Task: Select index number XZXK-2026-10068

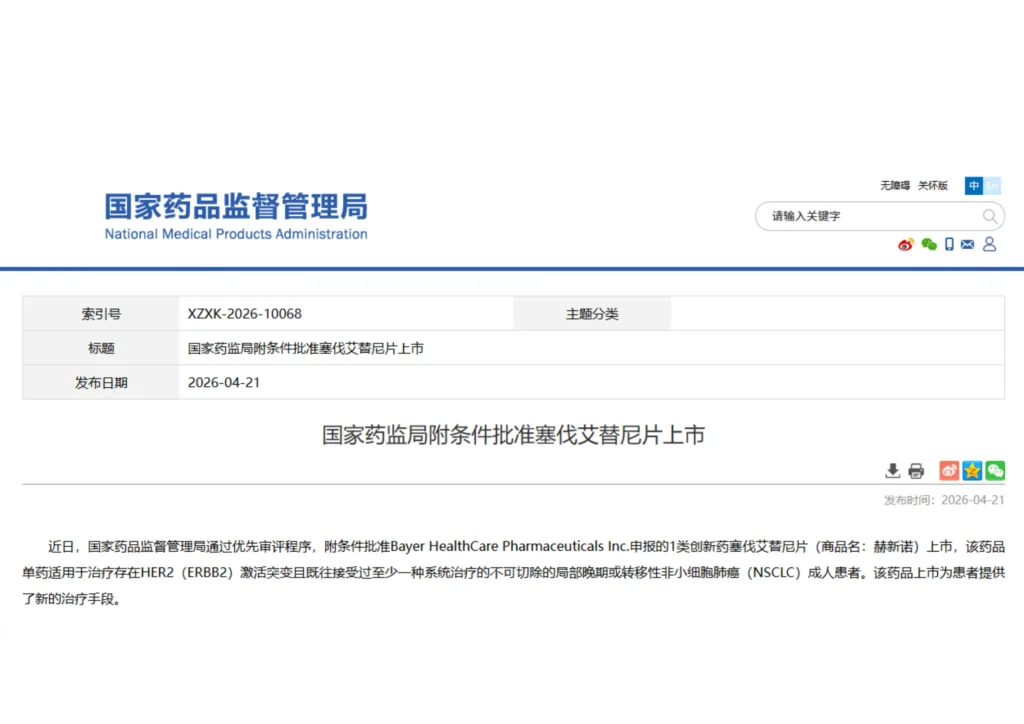Action: coord(245,314)
